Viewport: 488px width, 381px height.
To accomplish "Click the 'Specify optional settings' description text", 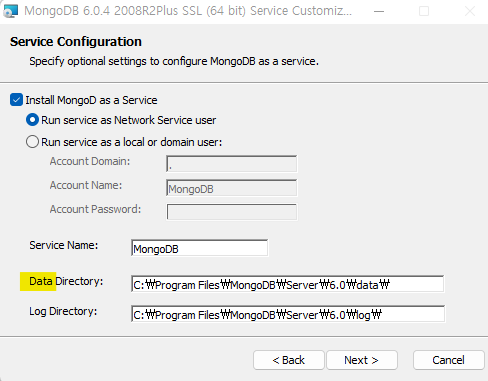I will (174, 61).
